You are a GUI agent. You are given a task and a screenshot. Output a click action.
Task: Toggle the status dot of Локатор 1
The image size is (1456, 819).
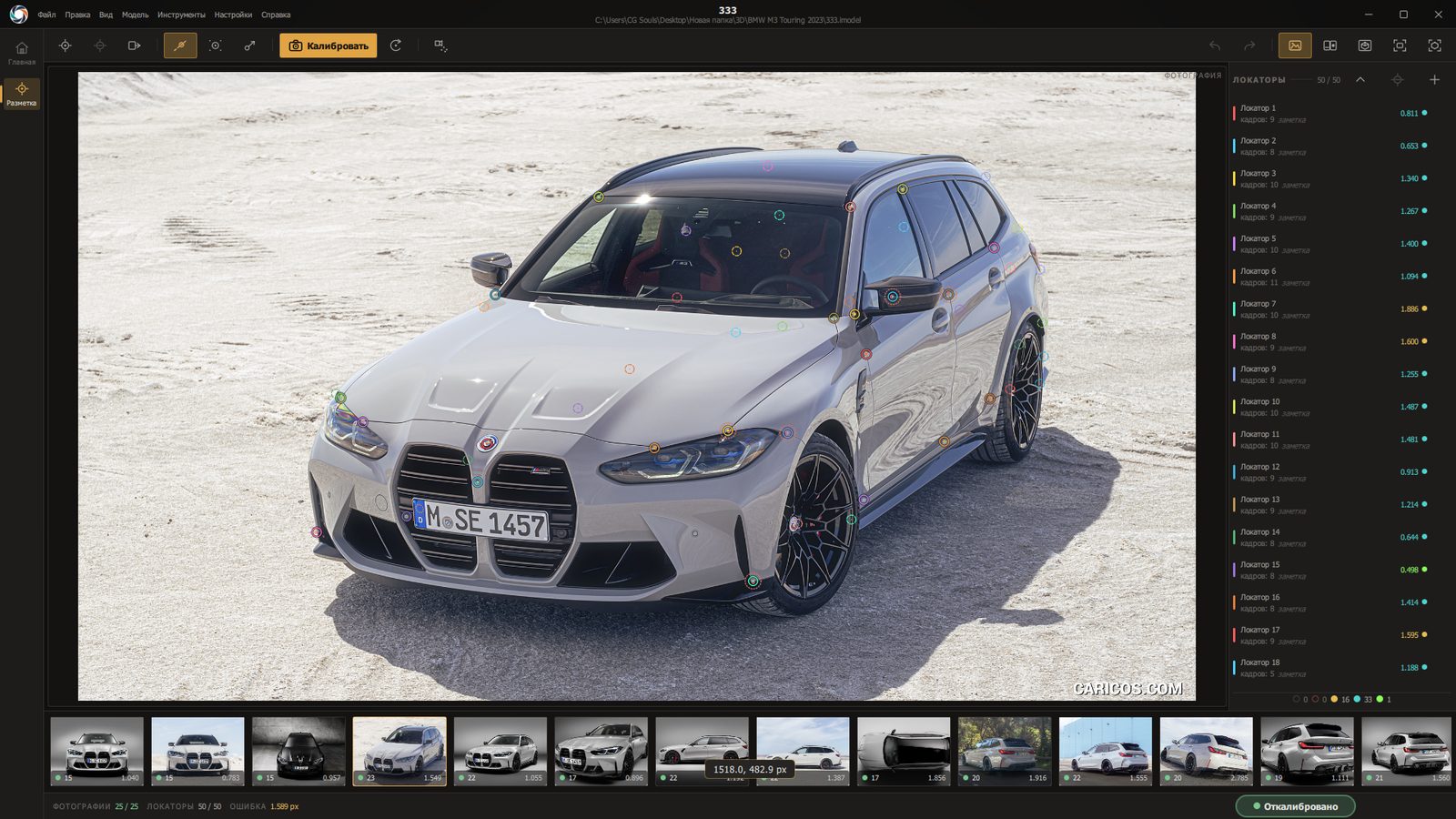pyautogui.click(x=1424, y=113)
